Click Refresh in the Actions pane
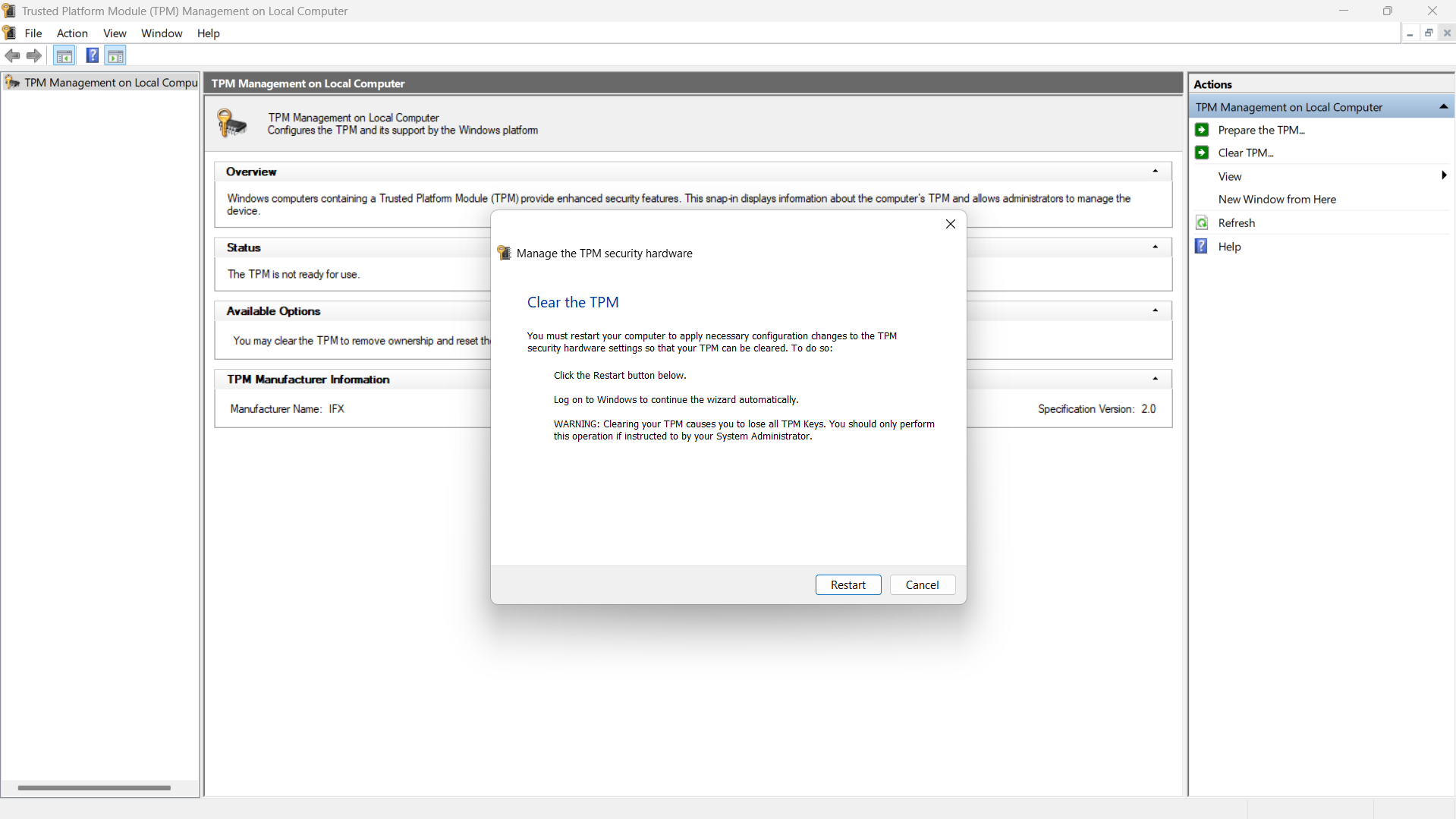The height and width of the screenshot is (819, 1456). [x=1237, y=222]
